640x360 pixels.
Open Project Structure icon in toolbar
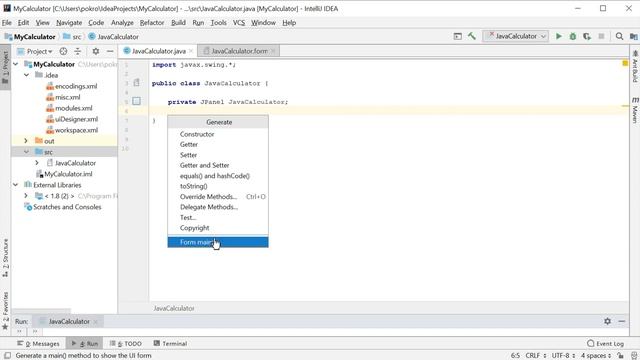coord(633,36)
